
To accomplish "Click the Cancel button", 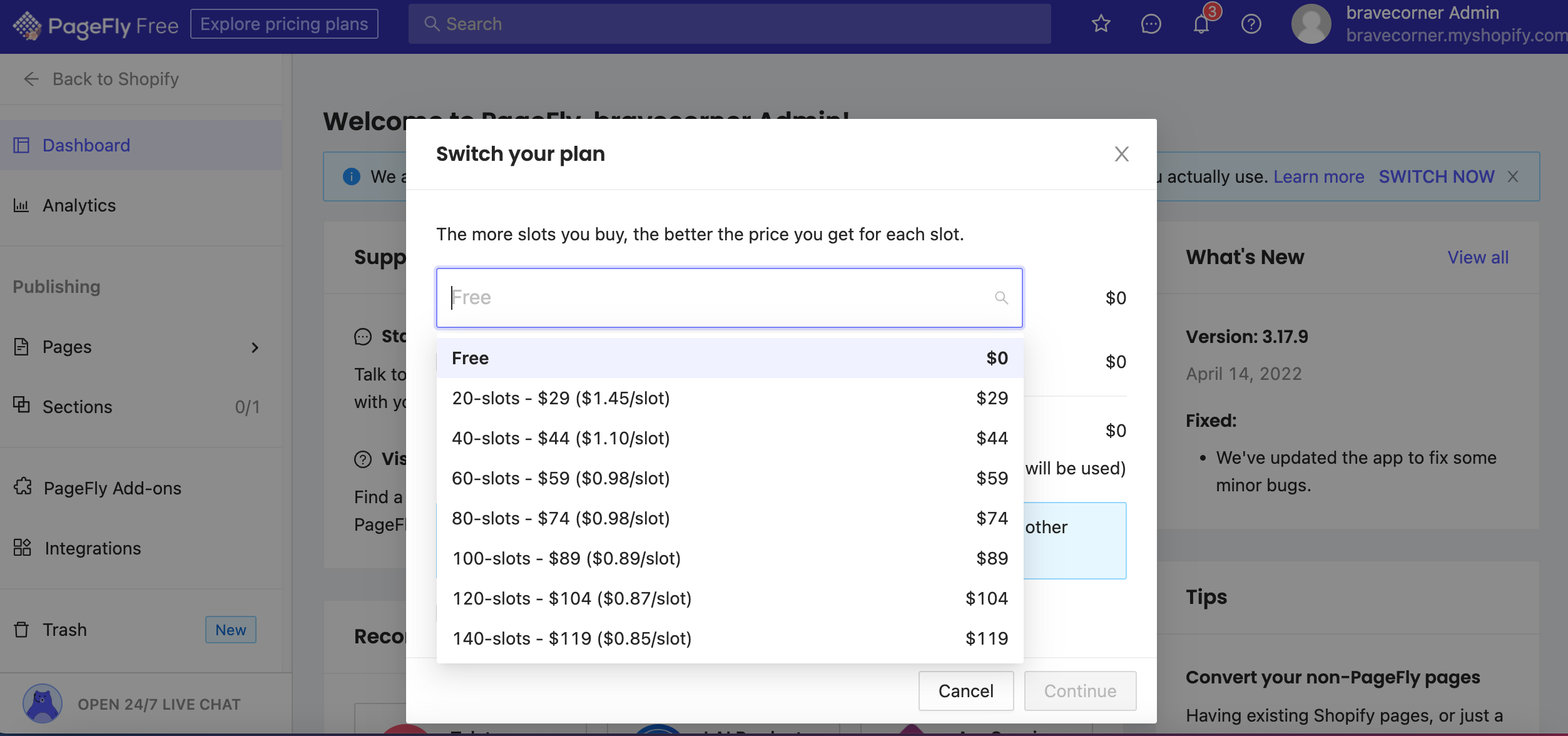I will (966, 691).
